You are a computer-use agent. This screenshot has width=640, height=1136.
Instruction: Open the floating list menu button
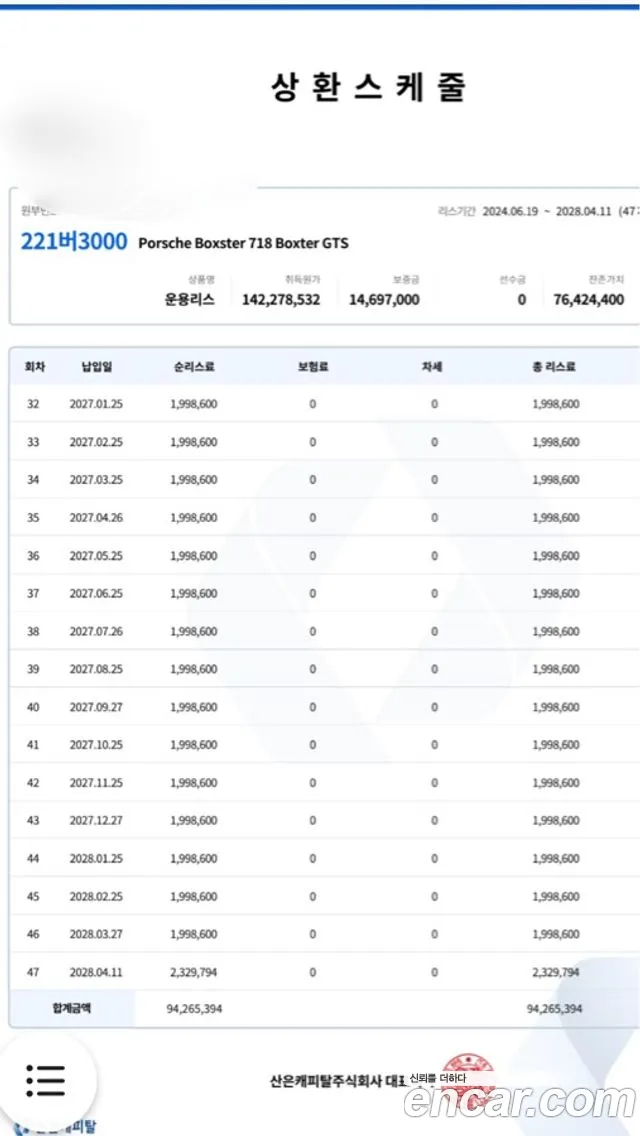pos(46,1080)
